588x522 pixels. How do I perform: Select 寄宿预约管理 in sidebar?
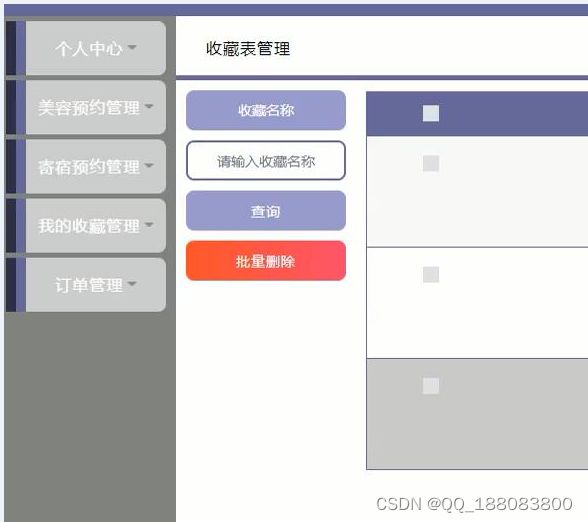(x=96, y=166)
